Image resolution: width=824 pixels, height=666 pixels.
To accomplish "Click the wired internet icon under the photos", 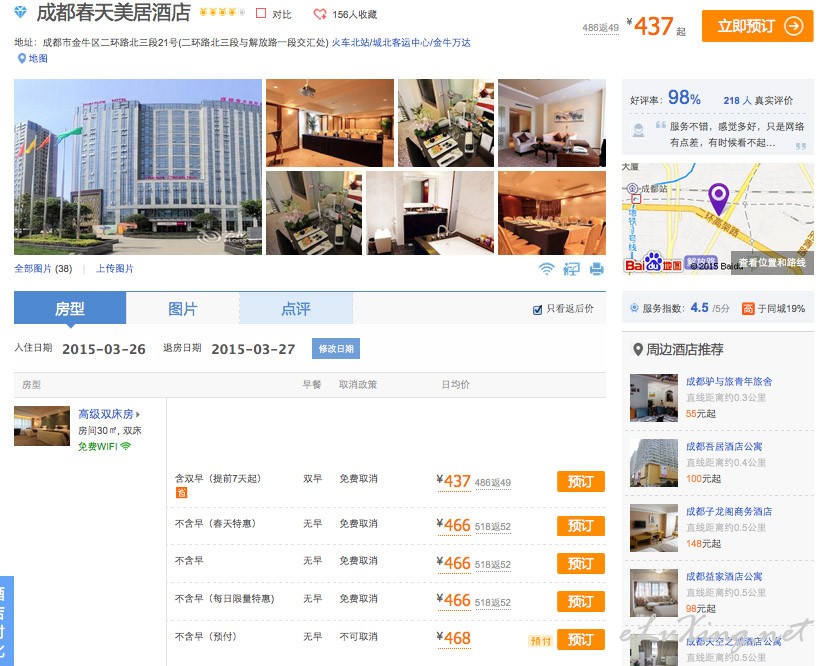I will tap(572, 268).
